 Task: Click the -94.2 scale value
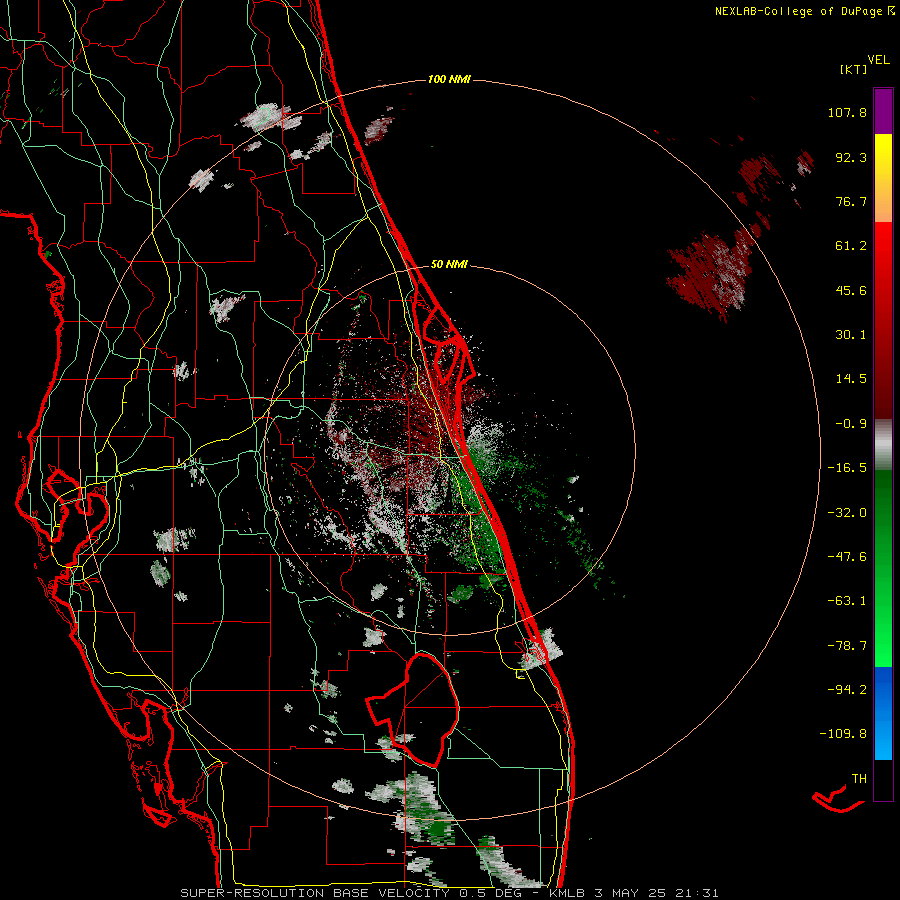pos(847,690)
